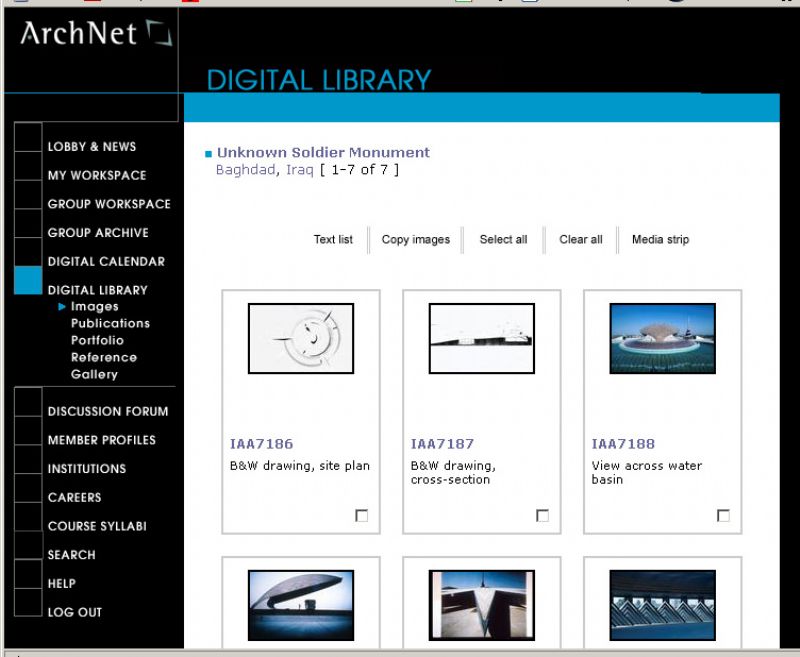This screenshot has height=657, width=800.
Task: Open Portfolio subsection
Action: pos(97,340)
